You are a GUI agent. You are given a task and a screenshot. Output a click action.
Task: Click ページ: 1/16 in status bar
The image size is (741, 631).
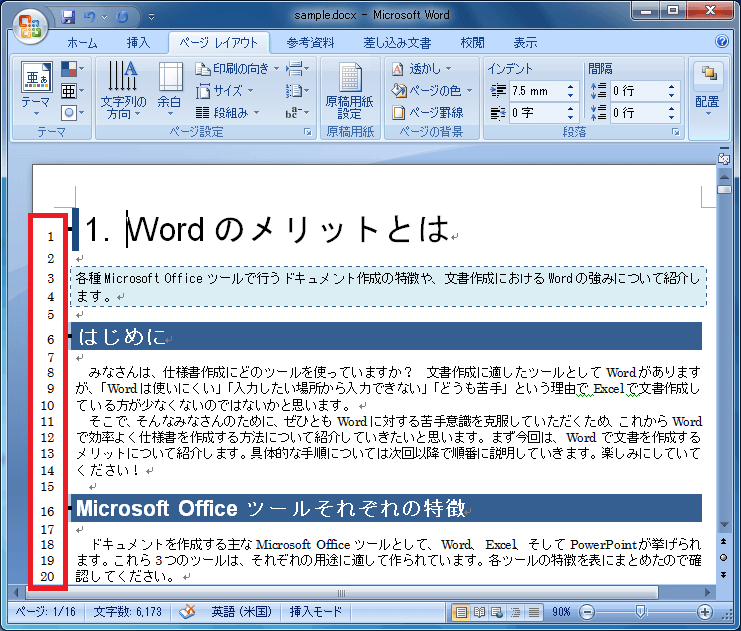point(45,612)
